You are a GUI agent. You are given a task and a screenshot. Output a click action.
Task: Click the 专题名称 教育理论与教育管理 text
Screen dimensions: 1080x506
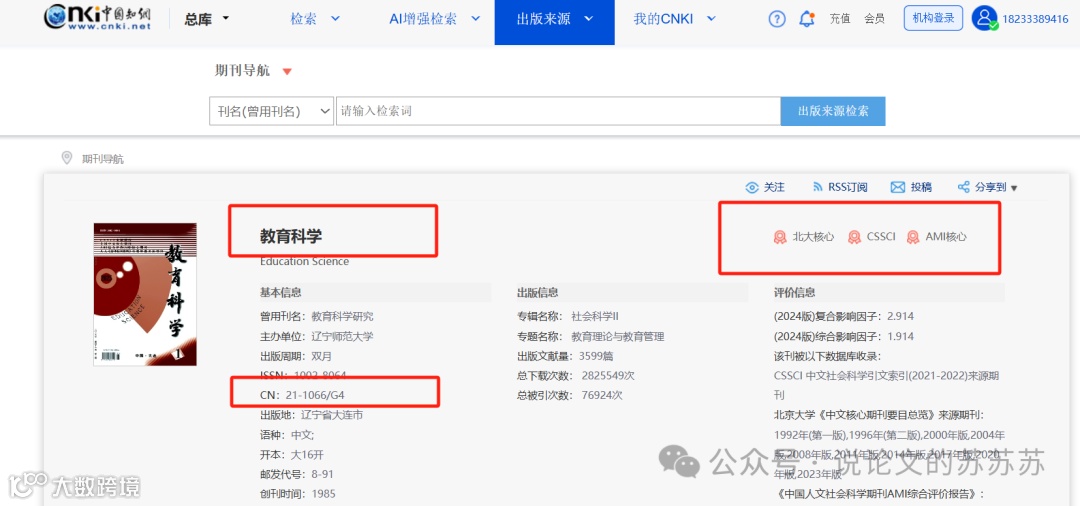coord(591,337)
